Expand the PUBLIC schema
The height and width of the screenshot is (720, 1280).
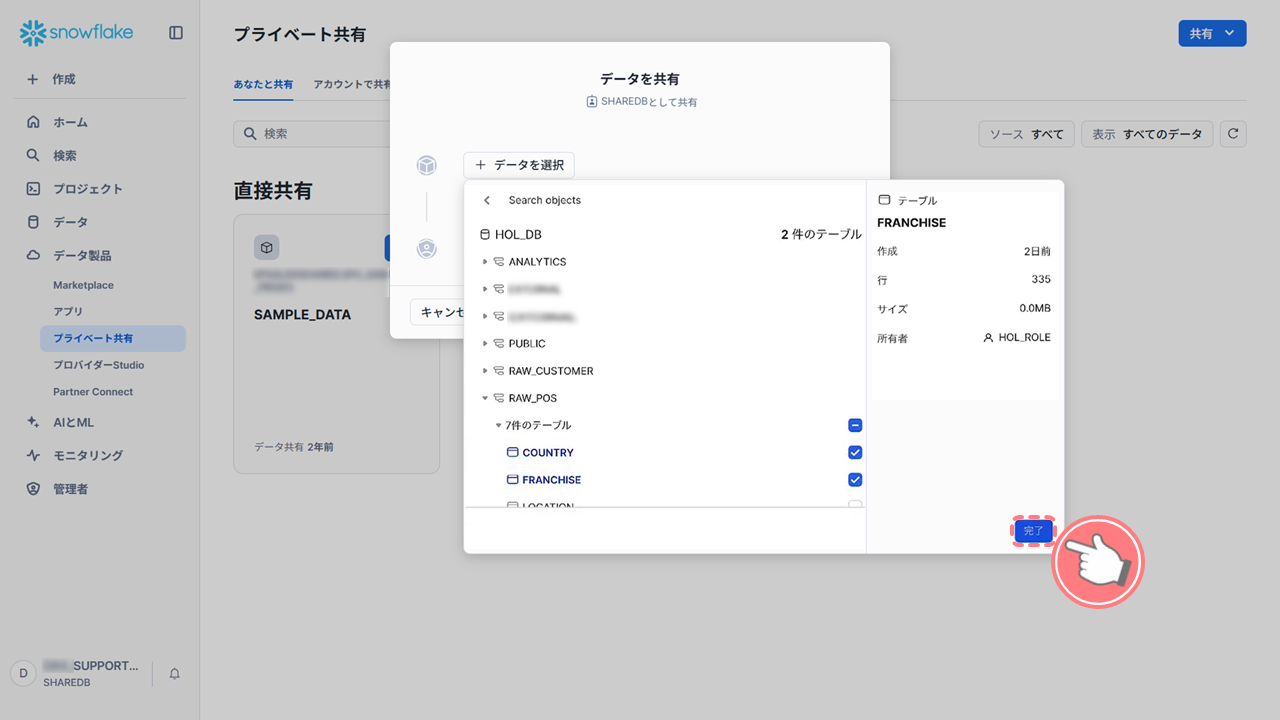[x=485, y=343]
